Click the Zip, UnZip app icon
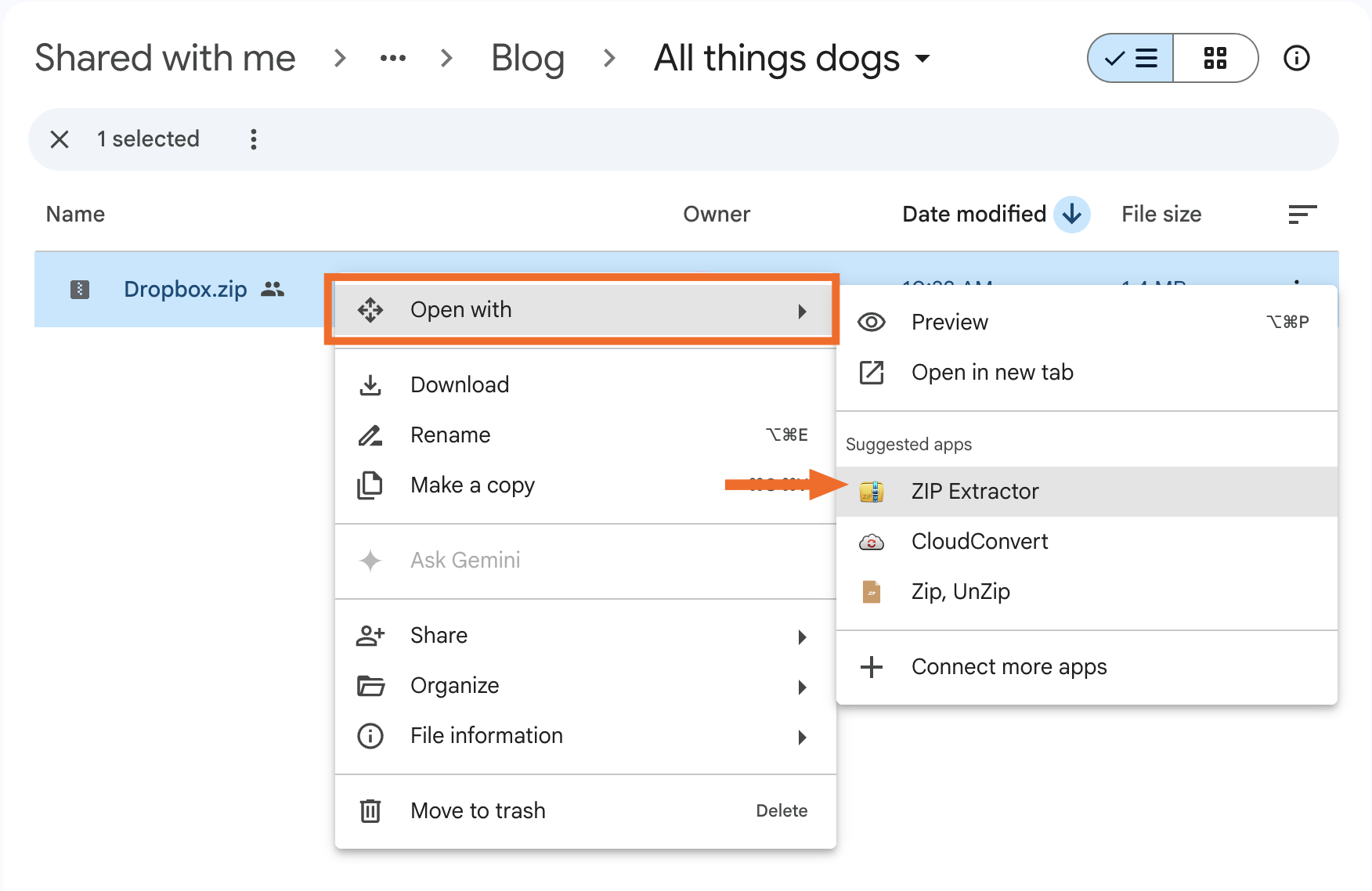This screenshot has height=891, width=1372. 872,592
